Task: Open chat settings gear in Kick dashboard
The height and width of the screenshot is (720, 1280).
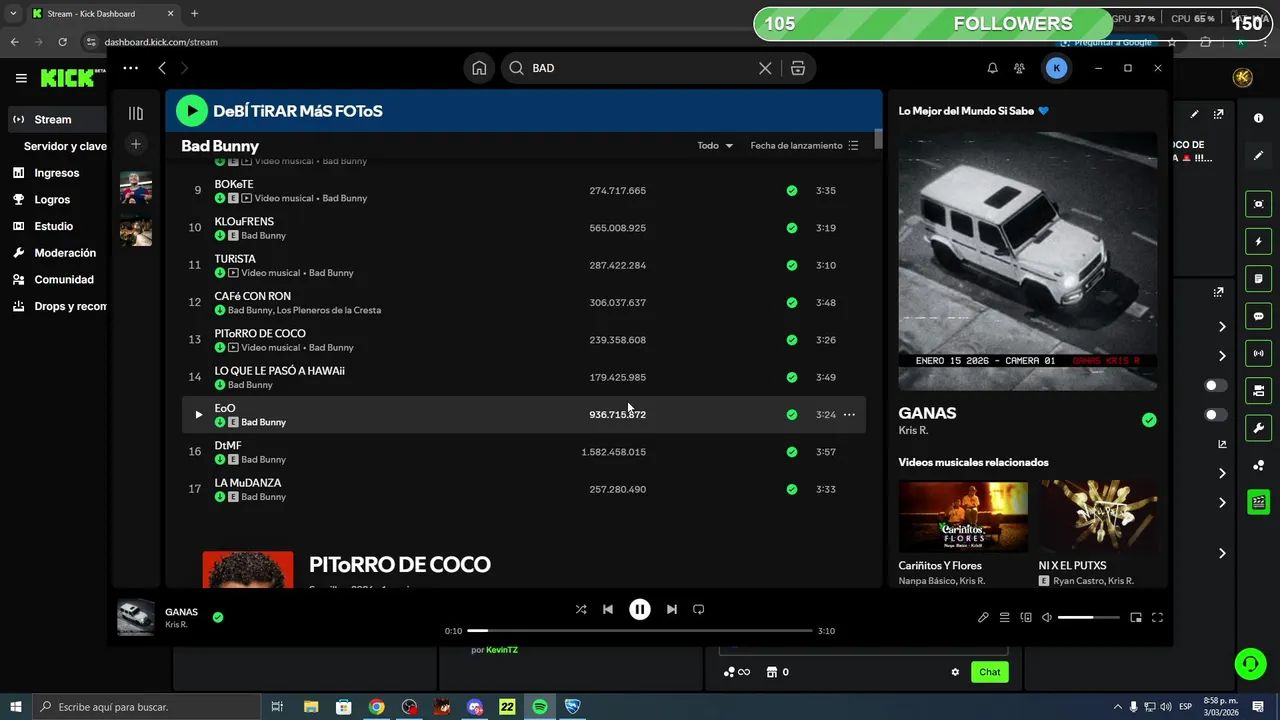Action: click(x=955, y=672)
